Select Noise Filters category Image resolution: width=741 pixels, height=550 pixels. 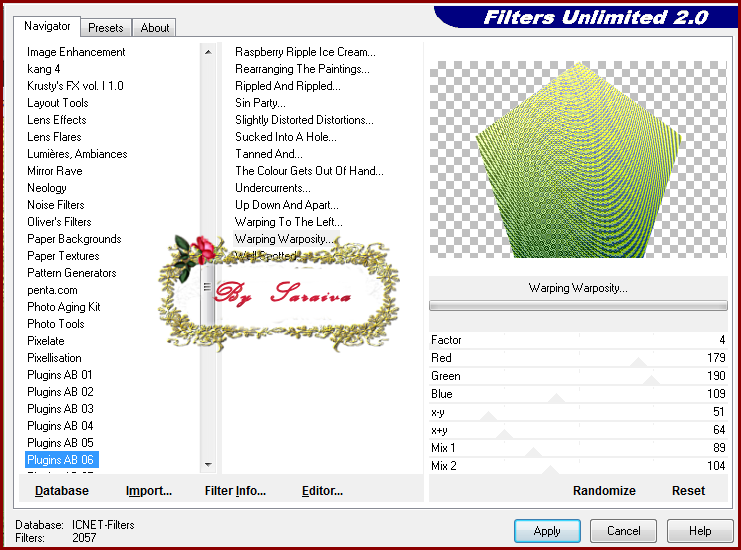tap(56, 205)
